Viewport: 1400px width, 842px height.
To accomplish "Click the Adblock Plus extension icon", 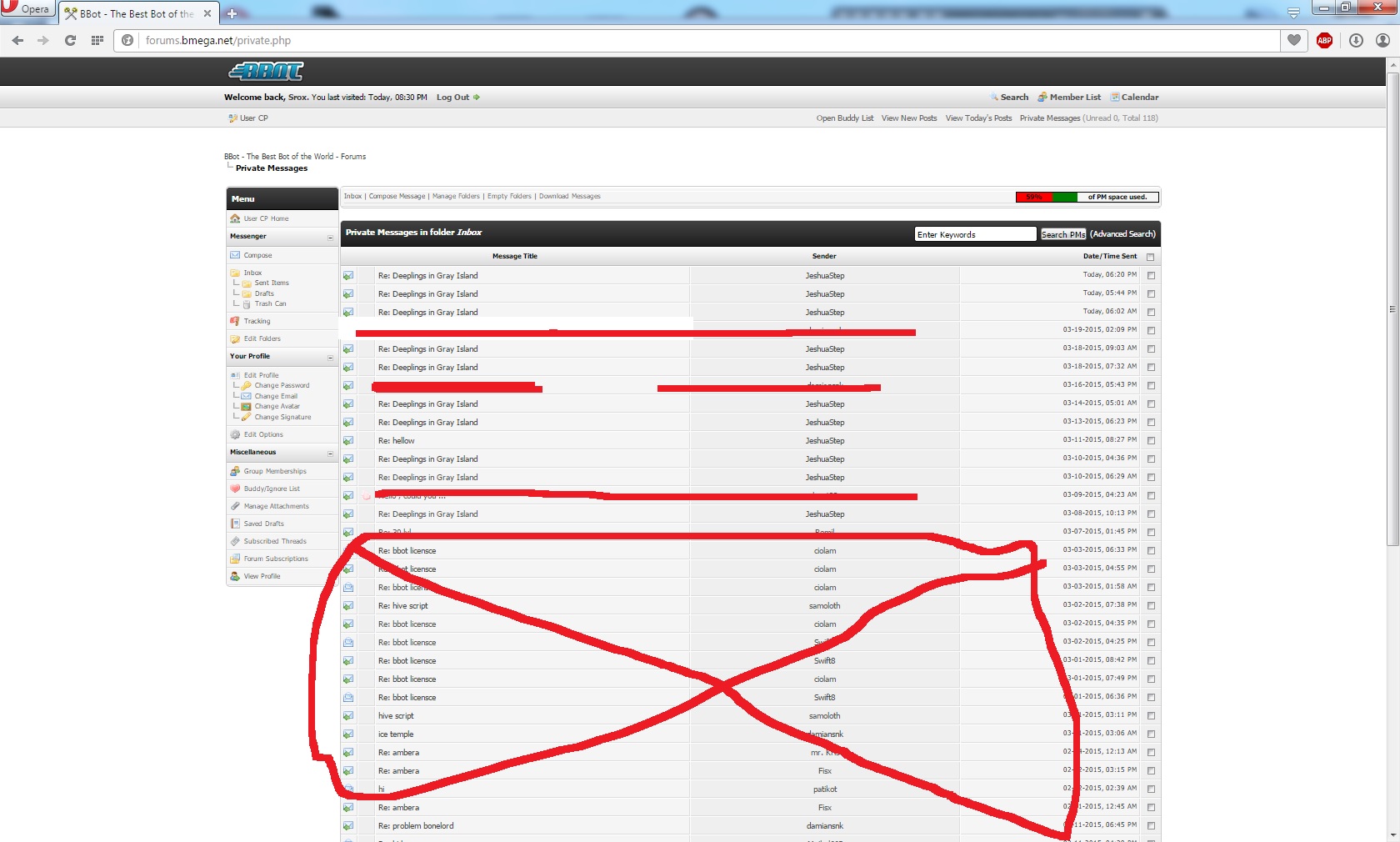I will click(x=1324, y=40).
